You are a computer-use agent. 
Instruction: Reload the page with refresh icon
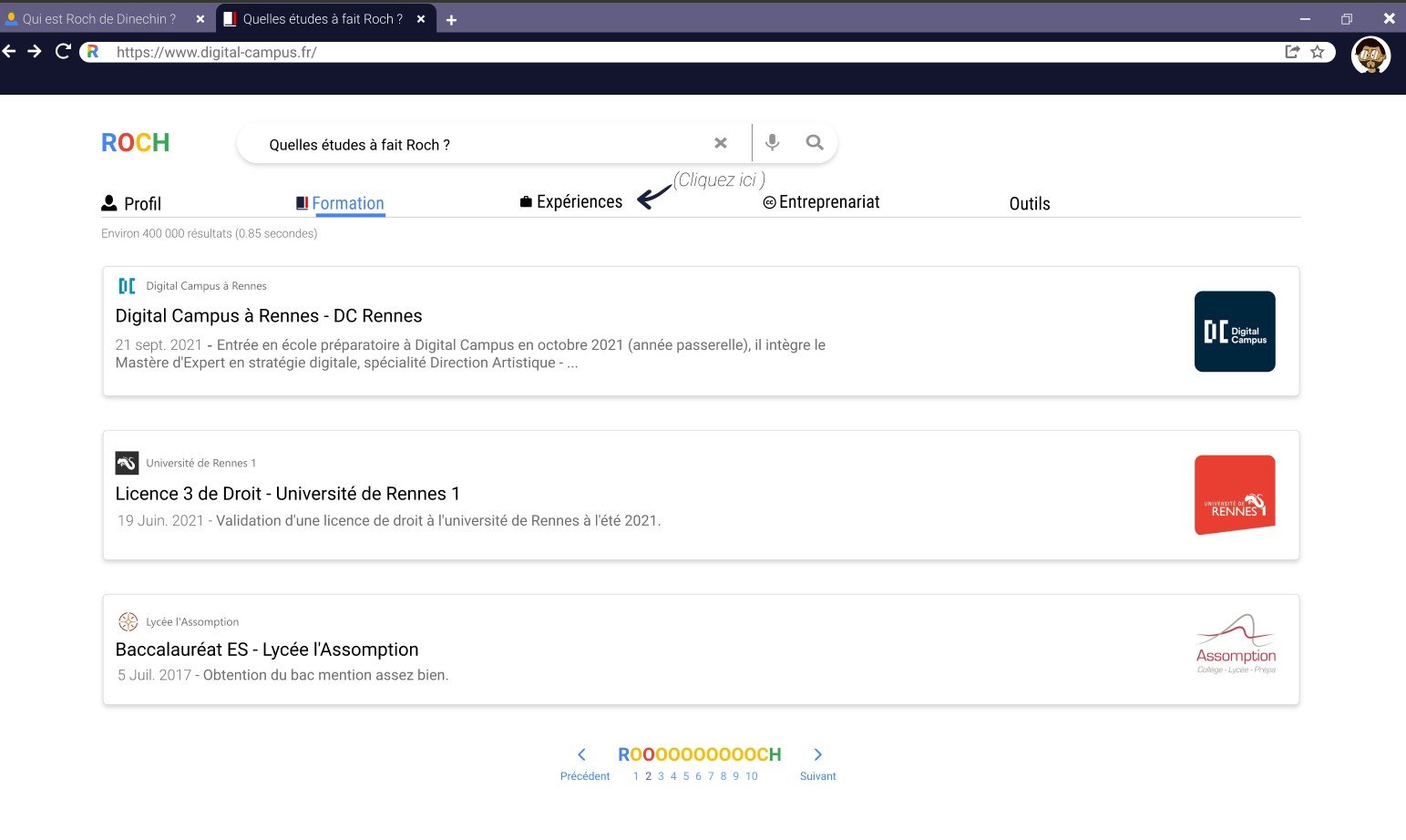[x=63, y=52]
